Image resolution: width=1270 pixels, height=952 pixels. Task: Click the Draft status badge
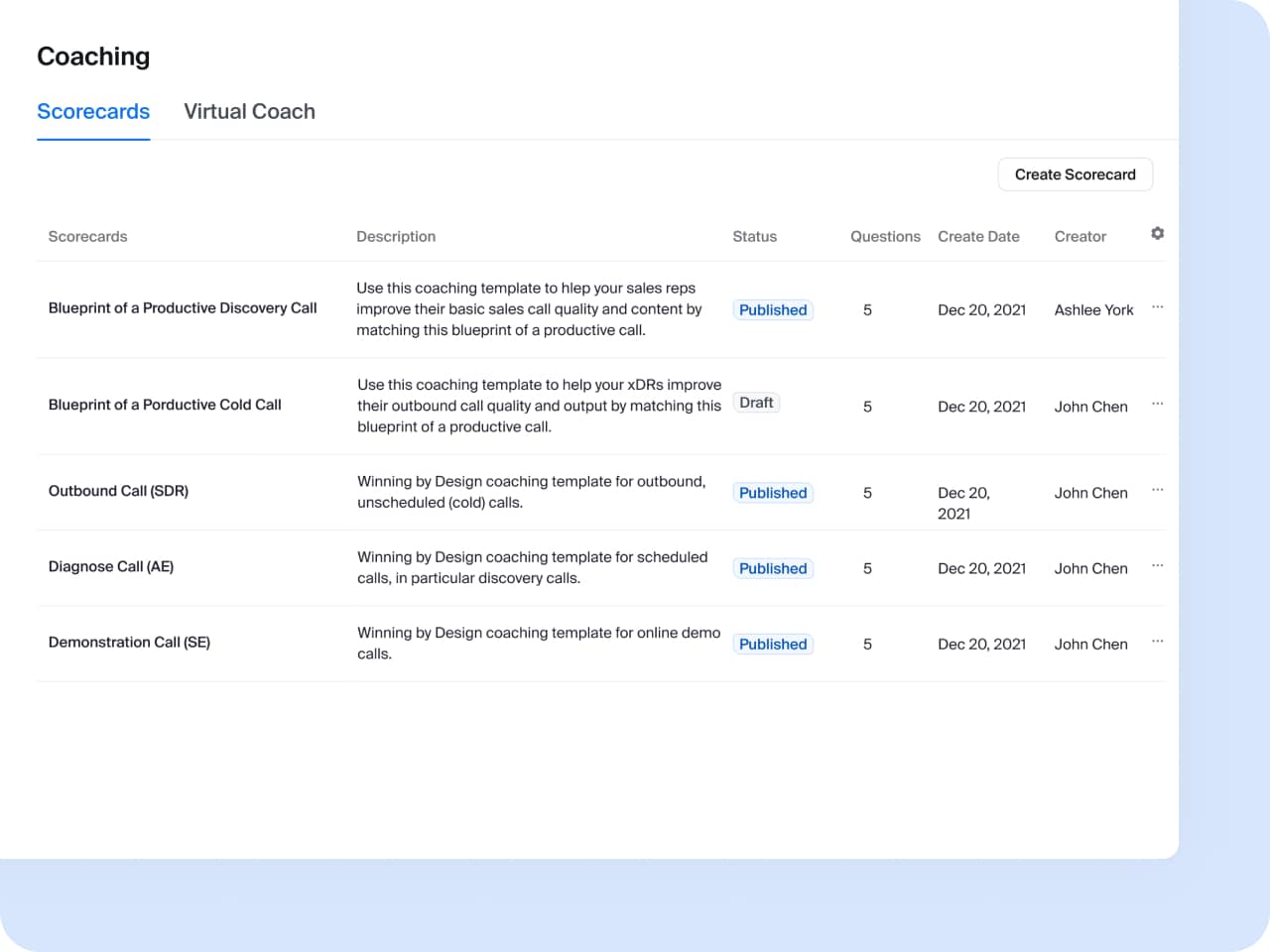click(756, 403)
